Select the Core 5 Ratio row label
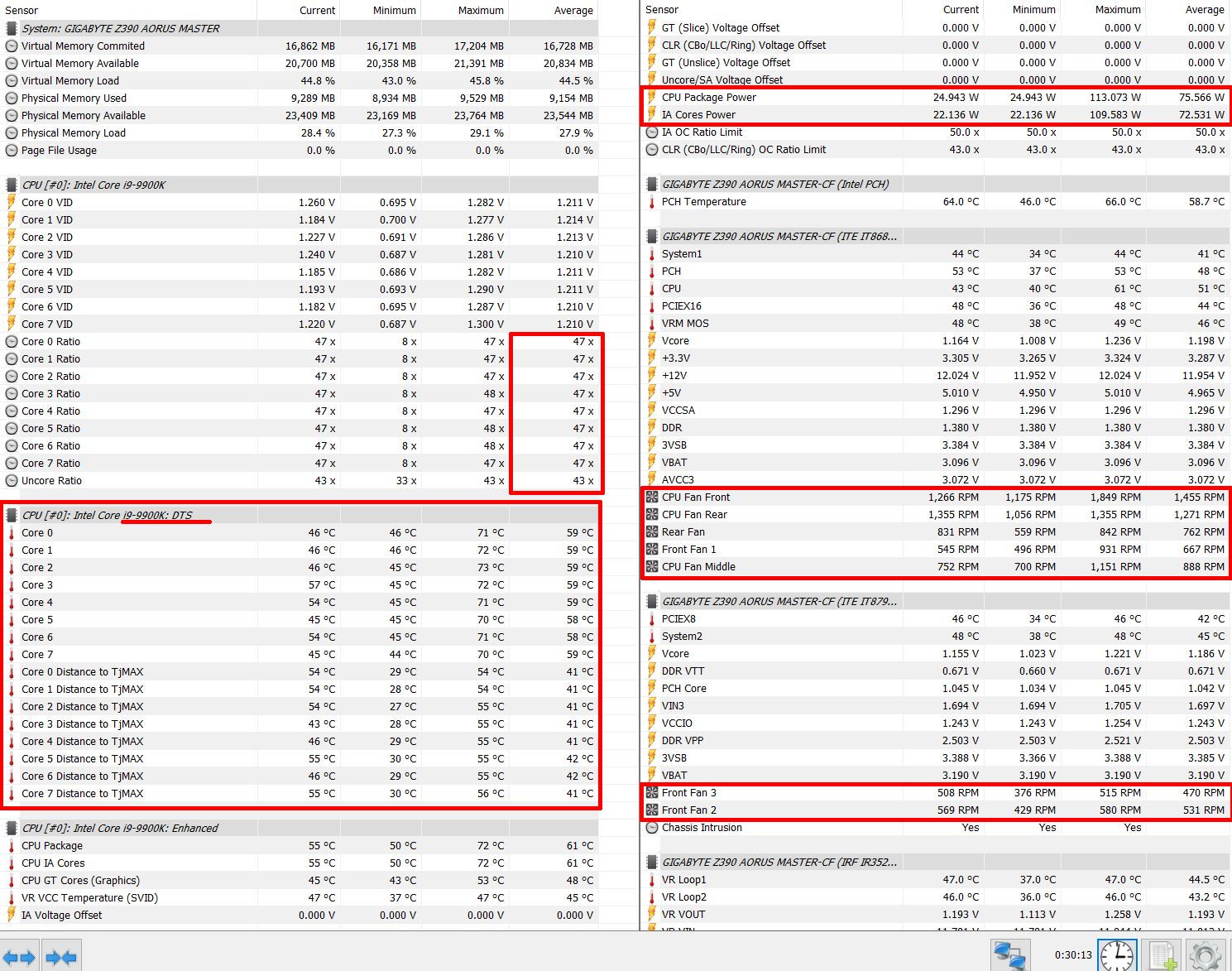Screen dimensions: 1232x971 pyautogui.click(x=50, y=428)
